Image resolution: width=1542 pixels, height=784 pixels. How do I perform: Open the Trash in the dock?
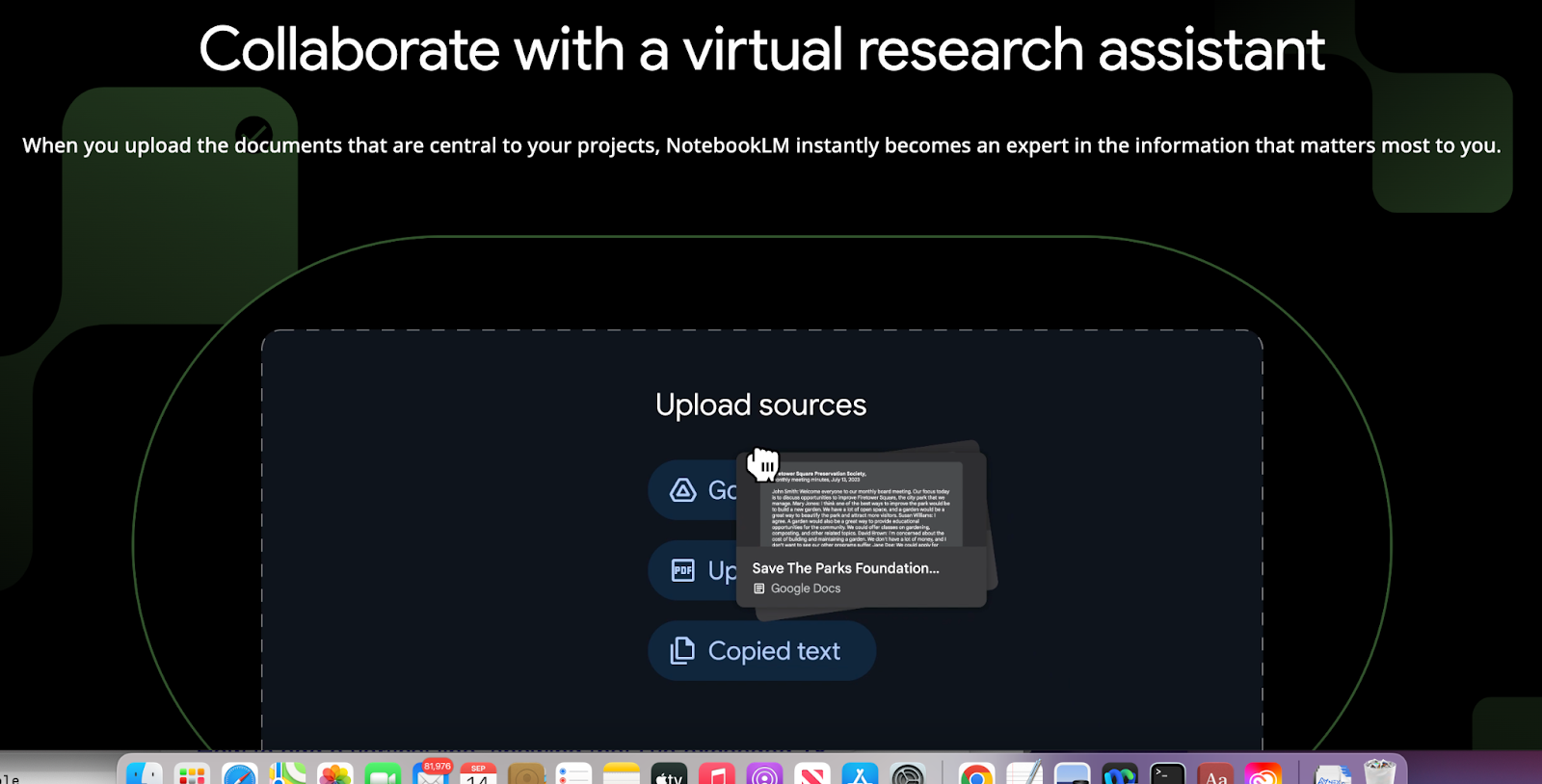[1380, 772]
